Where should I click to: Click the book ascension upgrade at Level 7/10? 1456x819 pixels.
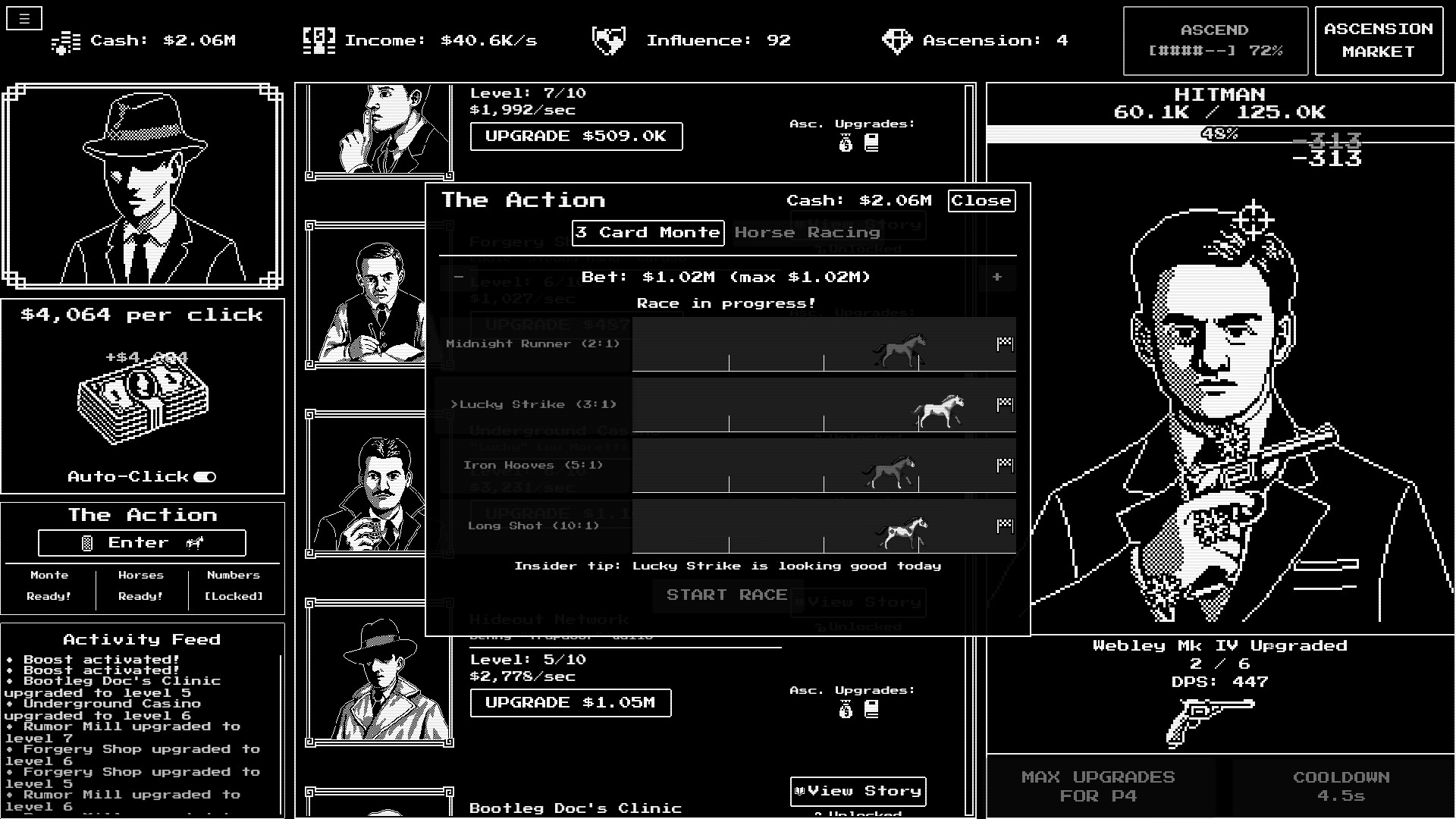(871, 143)
